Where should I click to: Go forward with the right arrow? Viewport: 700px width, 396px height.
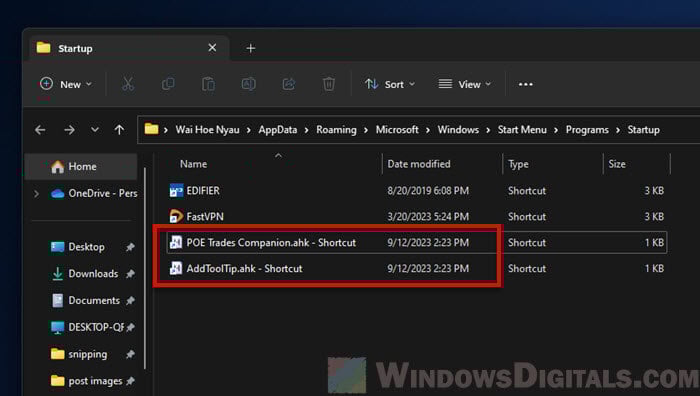pos(69,130)
